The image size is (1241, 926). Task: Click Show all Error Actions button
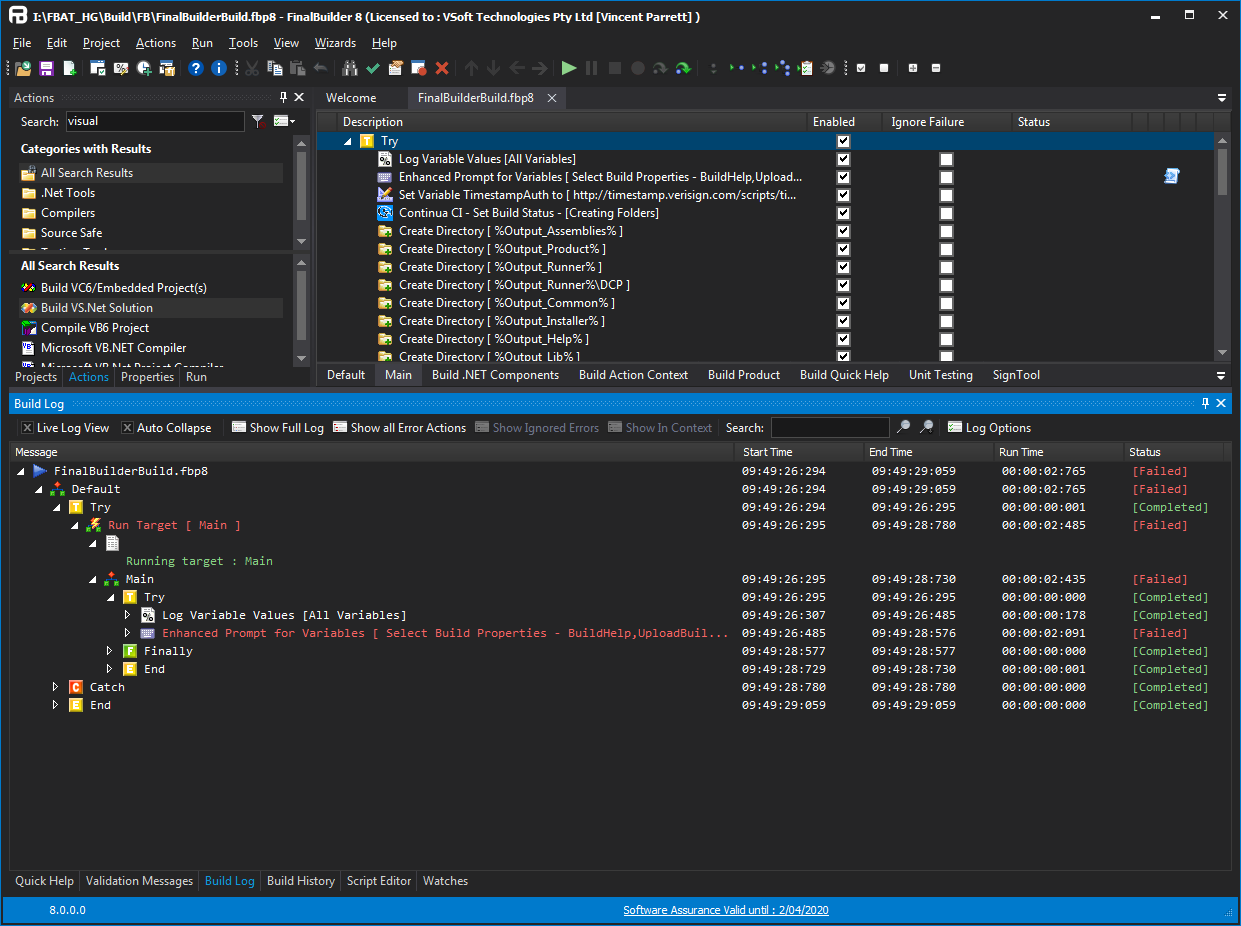point(400,428)
